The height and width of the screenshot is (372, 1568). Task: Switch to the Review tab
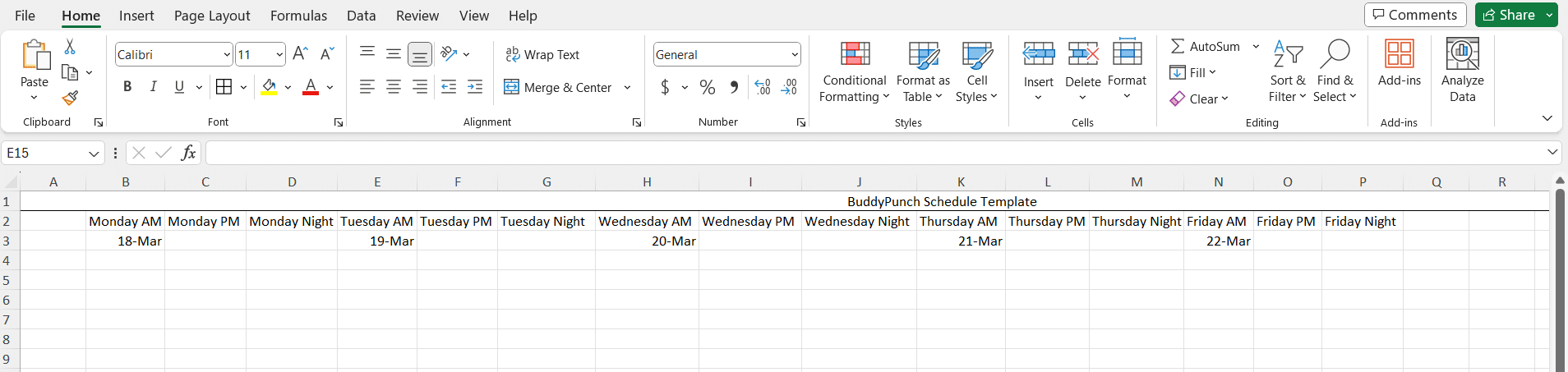click(417, 16)
